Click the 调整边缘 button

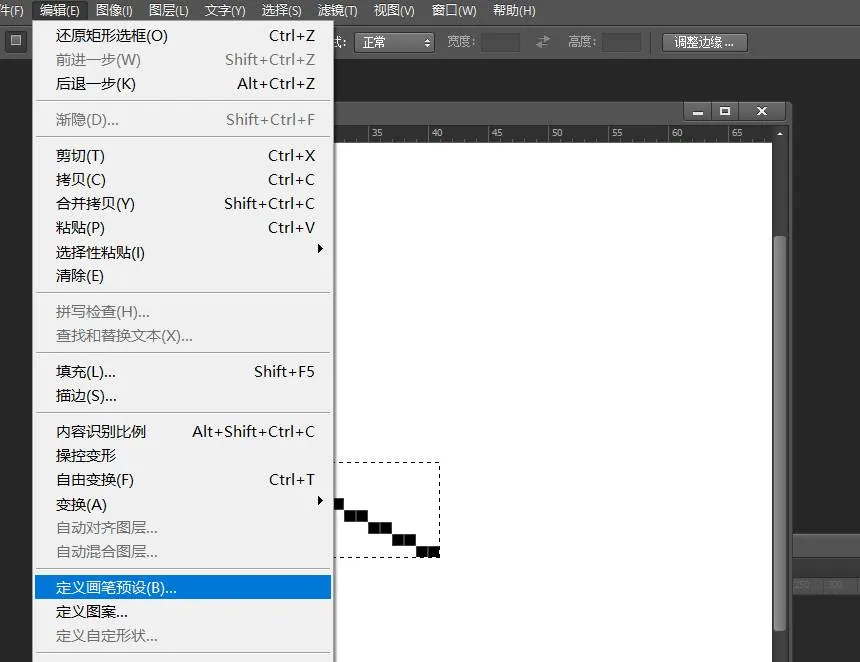tap(704, 42)
